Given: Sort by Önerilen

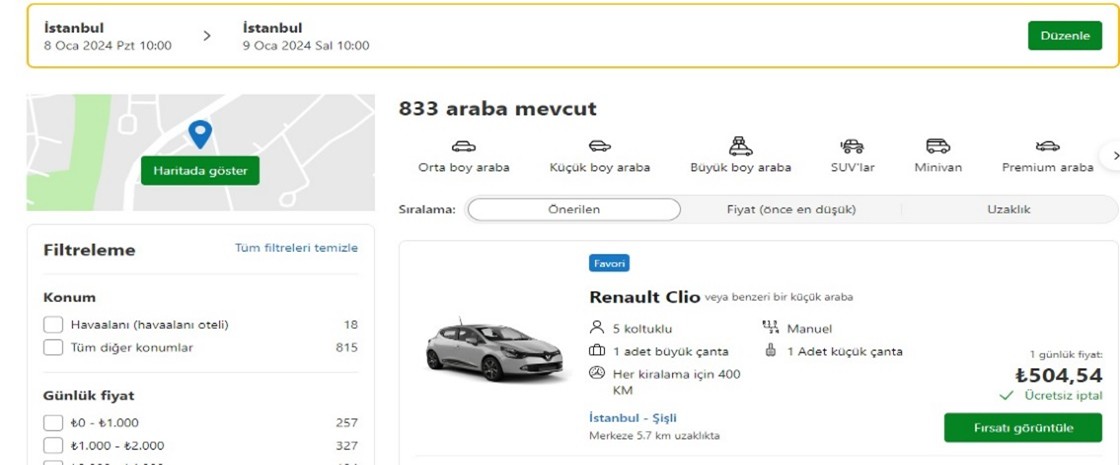Looking at the screenshot, I should pos(574,210).
